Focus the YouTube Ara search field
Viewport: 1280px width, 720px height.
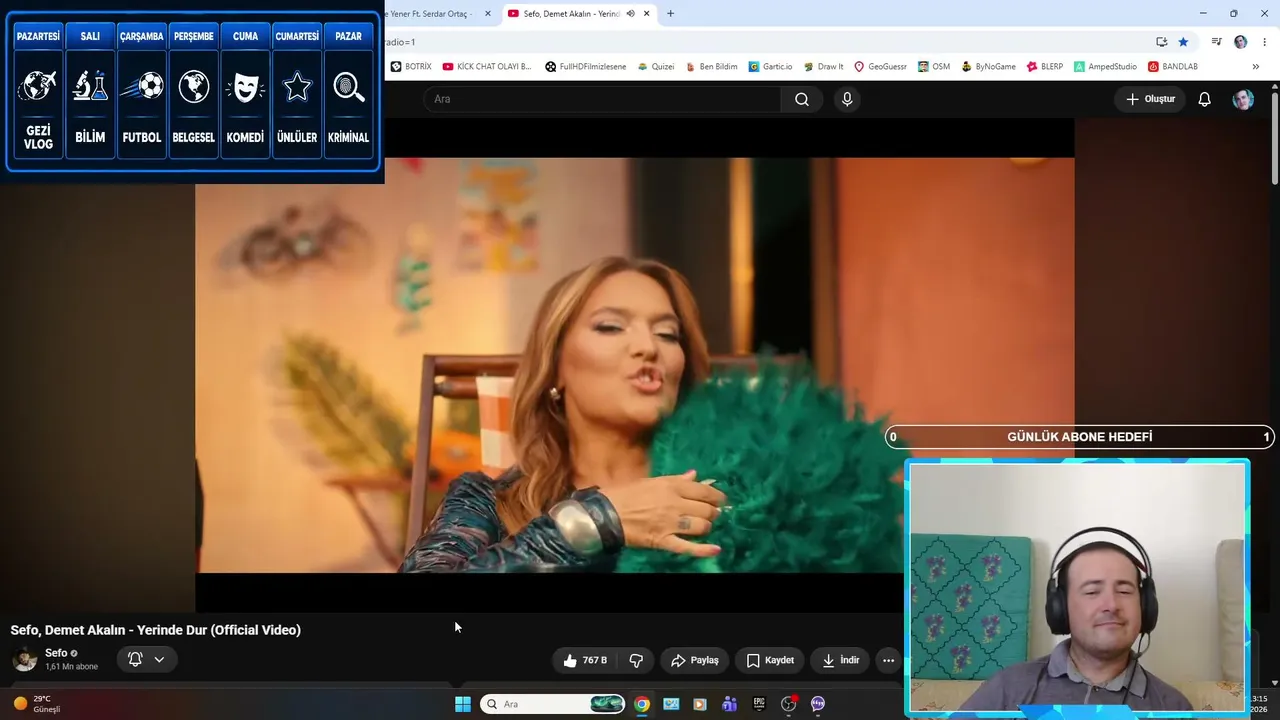click(601, 99)
